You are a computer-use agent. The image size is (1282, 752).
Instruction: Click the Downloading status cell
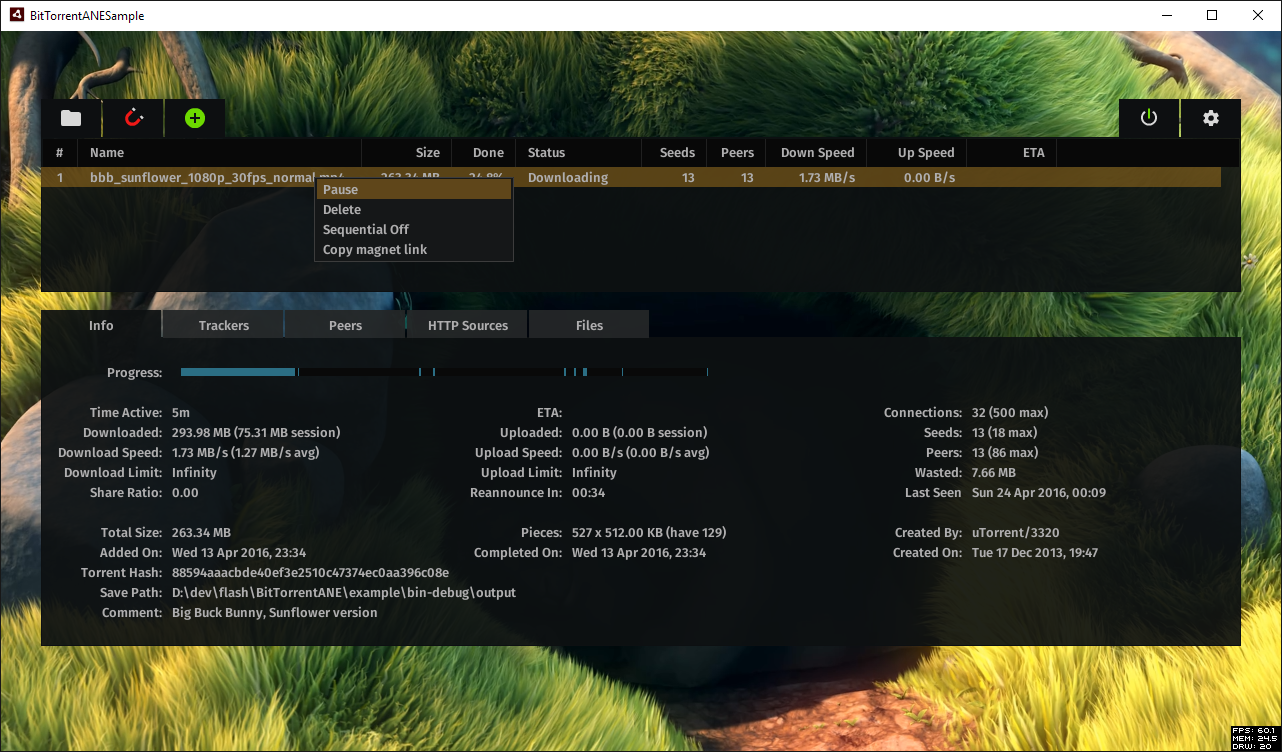pyautogui.click(x=568, y=178)
